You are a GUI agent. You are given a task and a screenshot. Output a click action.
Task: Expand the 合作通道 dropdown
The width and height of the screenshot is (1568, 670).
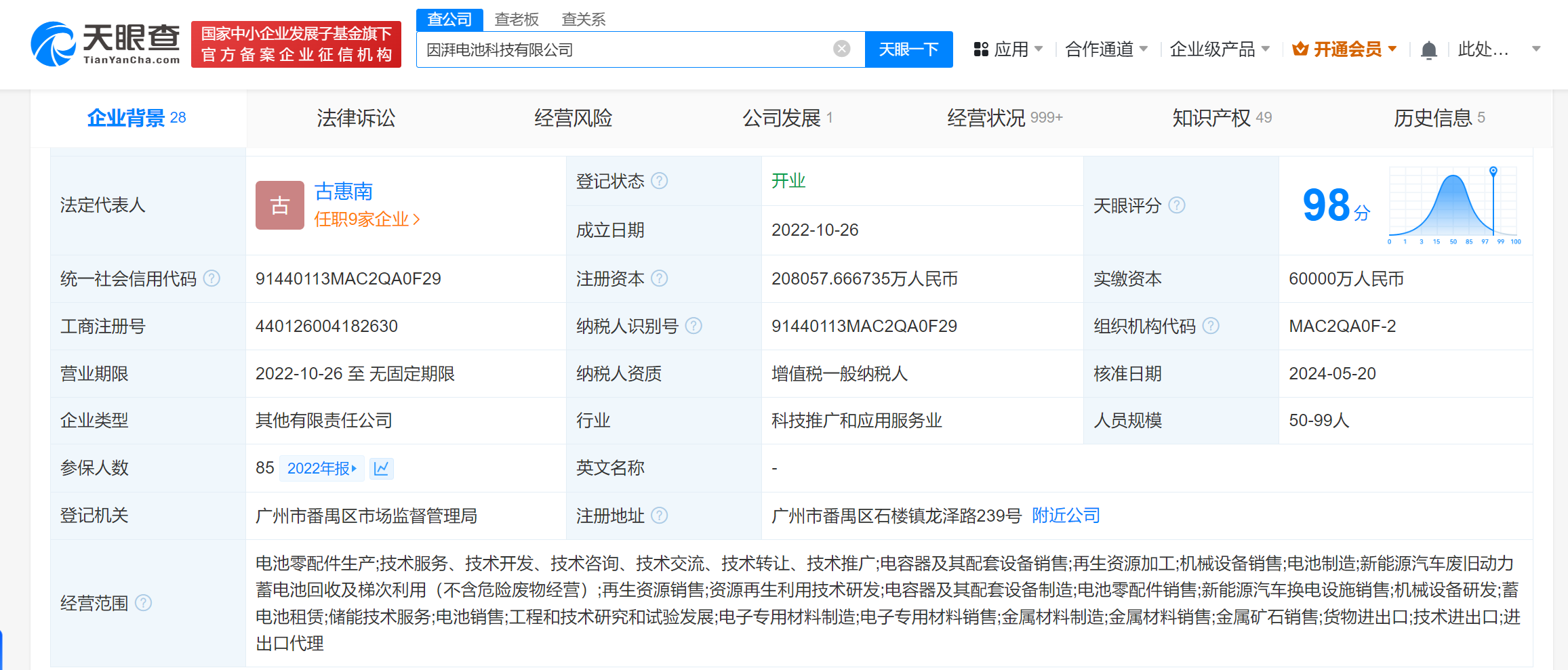click(1106, 49)
